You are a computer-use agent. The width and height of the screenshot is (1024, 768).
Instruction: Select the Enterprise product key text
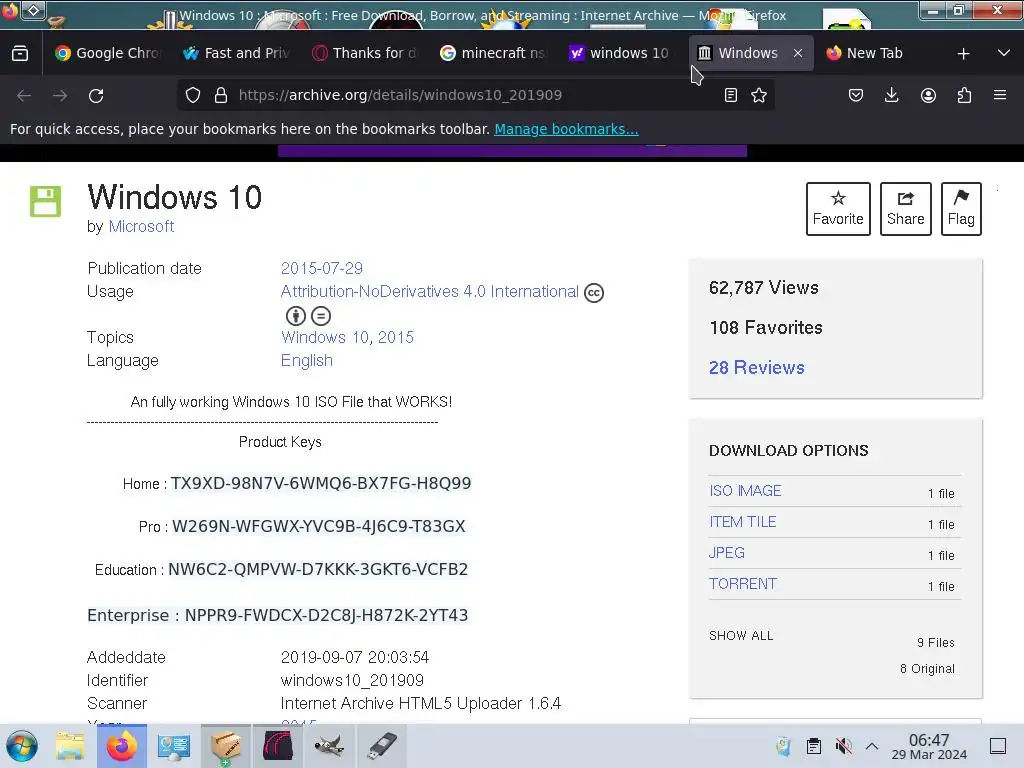327,615
